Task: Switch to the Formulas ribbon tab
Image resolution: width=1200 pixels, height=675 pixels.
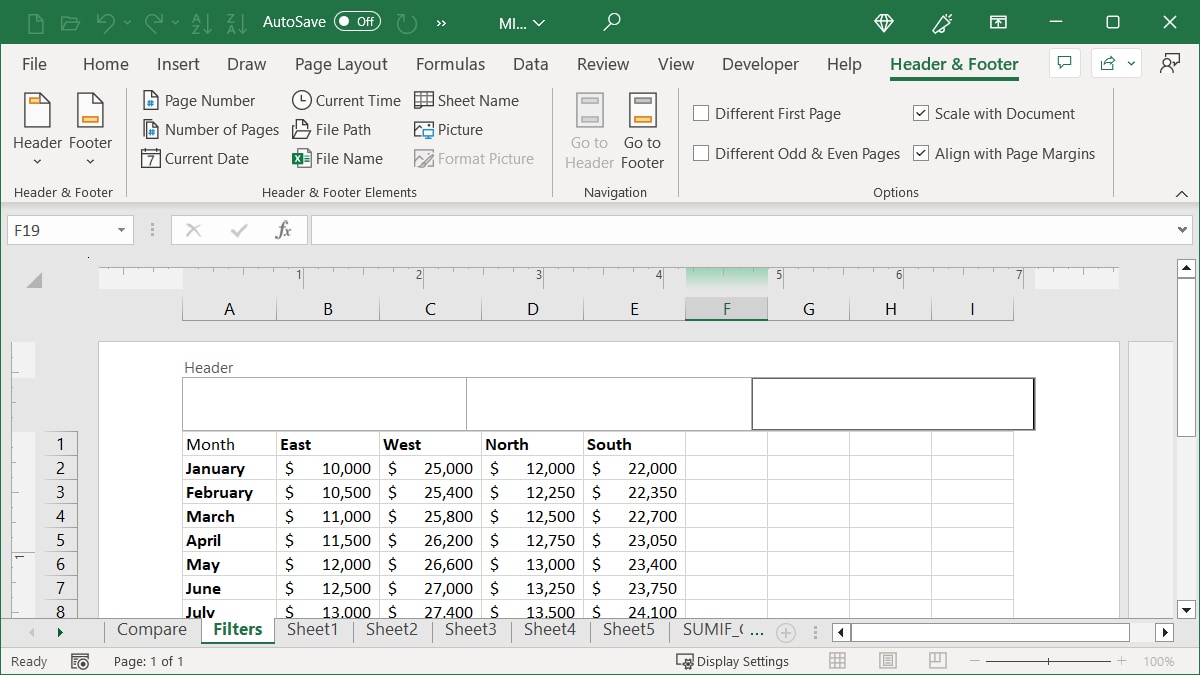Action: point(450,64)
